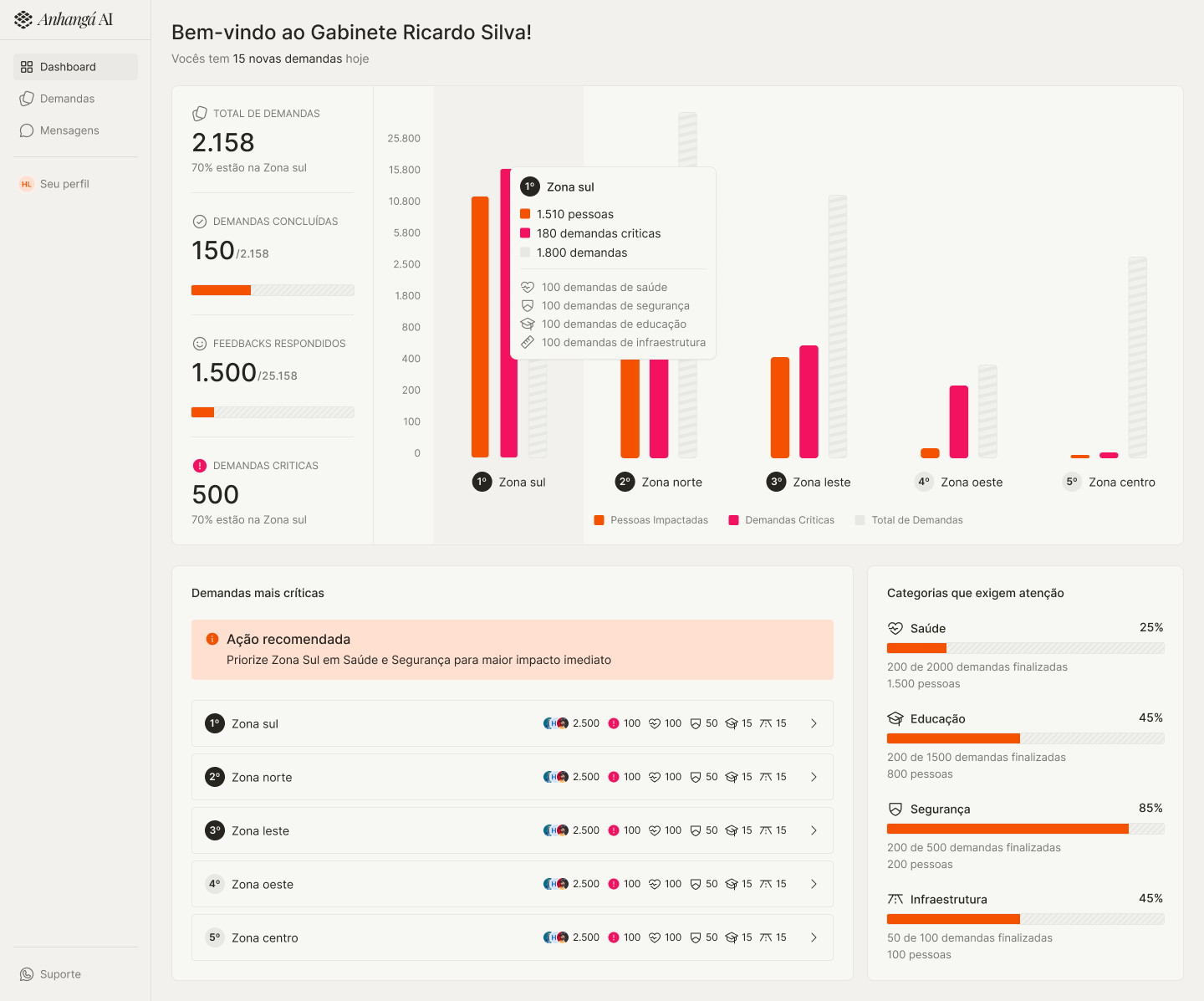Click the health heart icon in Zona leste row
The image size is (1204, 1001).
pos(655,830)
